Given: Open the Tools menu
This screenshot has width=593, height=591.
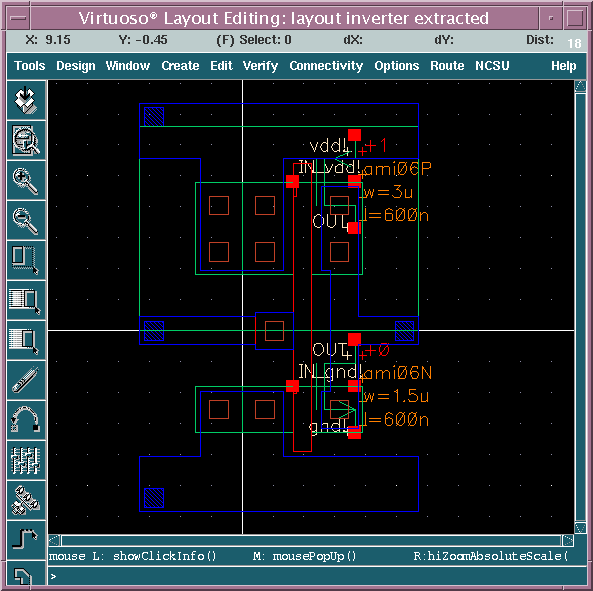Looking at the screenshot, I should point(30,66).
